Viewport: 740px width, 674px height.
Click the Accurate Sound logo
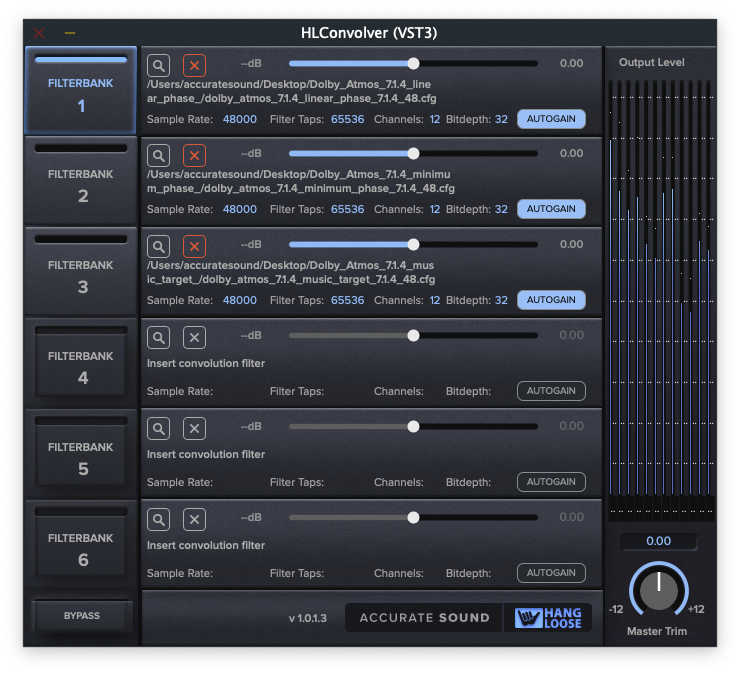click(x=424, y=617)
